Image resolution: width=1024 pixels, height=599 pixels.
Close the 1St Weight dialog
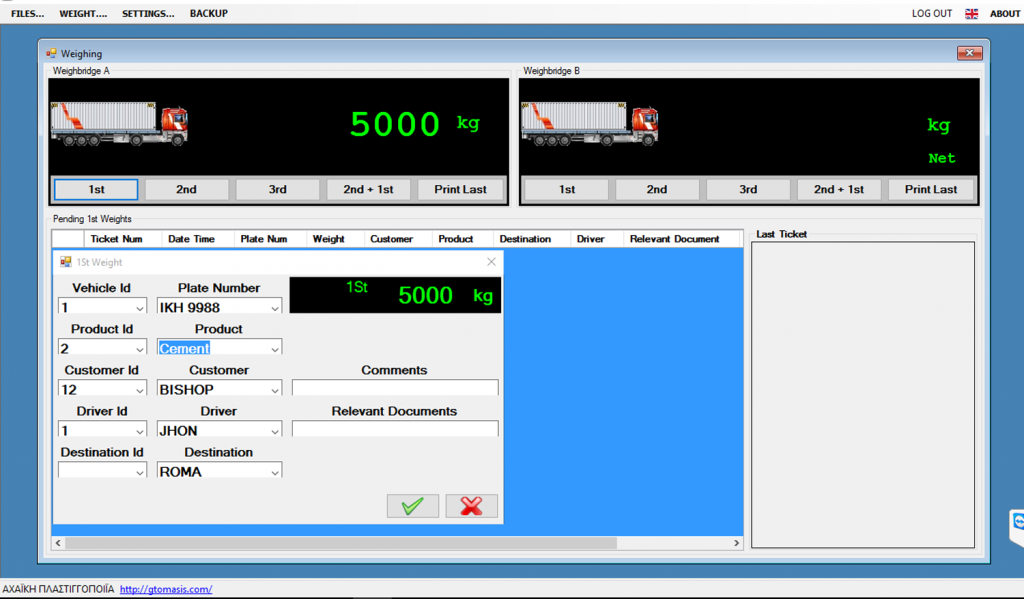pos(491,262)
